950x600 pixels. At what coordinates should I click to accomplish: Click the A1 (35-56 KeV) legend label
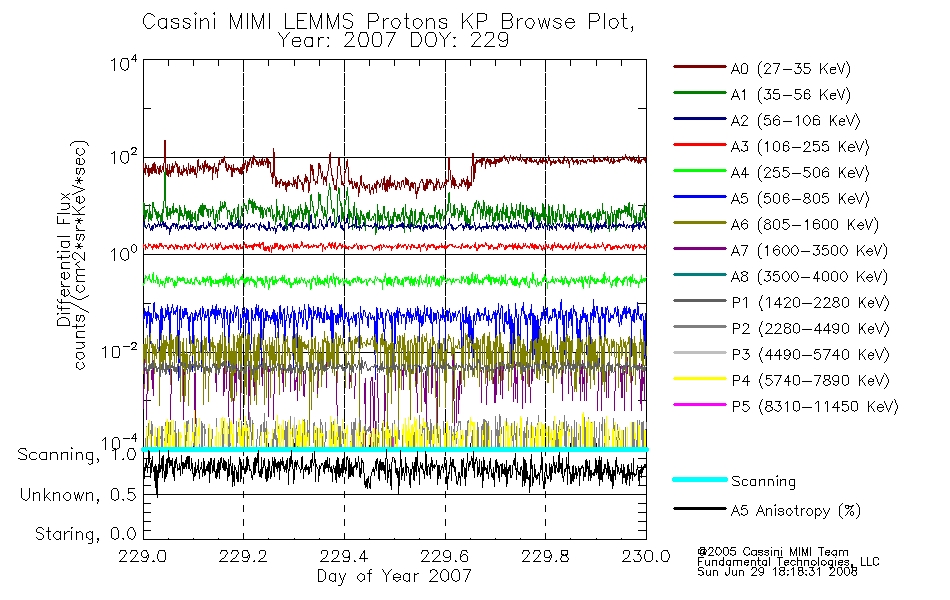[790, 95]
